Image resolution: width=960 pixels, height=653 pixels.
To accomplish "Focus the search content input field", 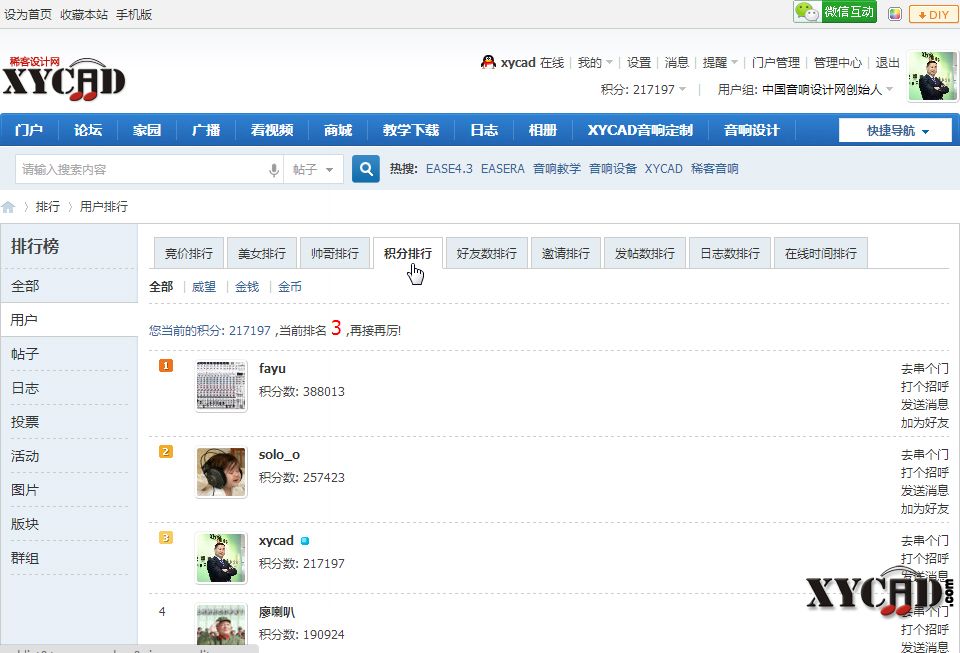I will 143,170.
